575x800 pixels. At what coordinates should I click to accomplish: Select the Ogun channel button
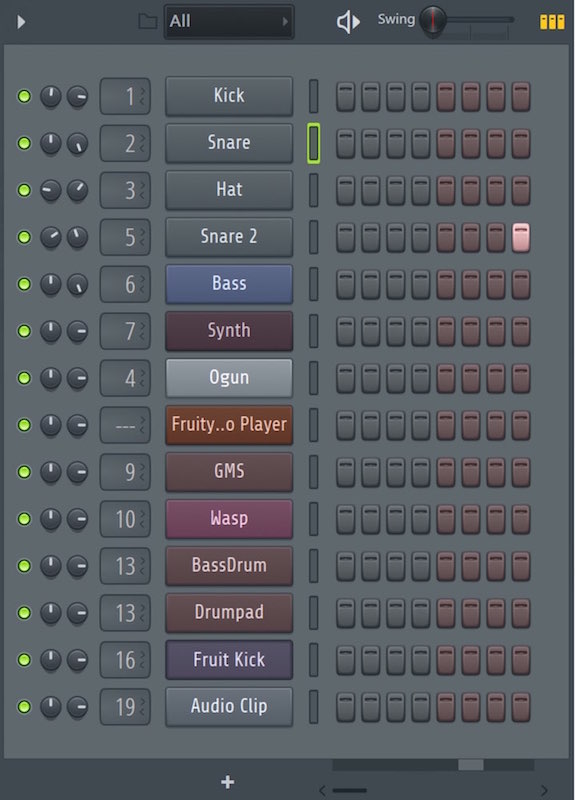[x=229, y=378]
